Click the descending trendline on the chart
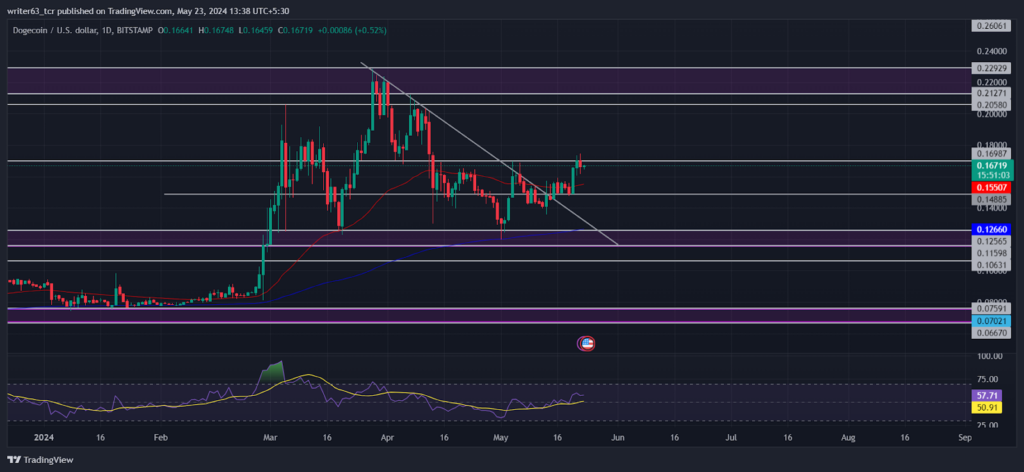 tap(488, 153)
